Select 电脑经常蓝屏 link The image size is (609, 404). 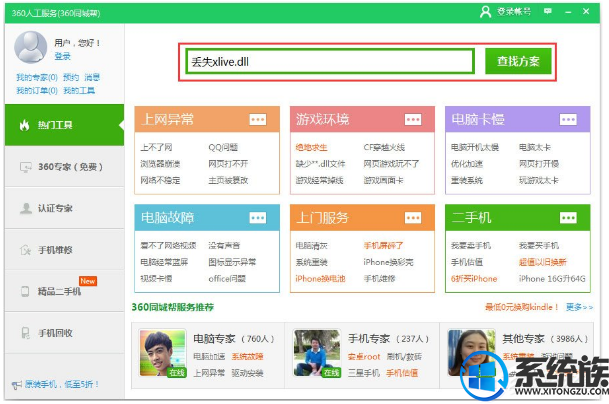(164, 262)
